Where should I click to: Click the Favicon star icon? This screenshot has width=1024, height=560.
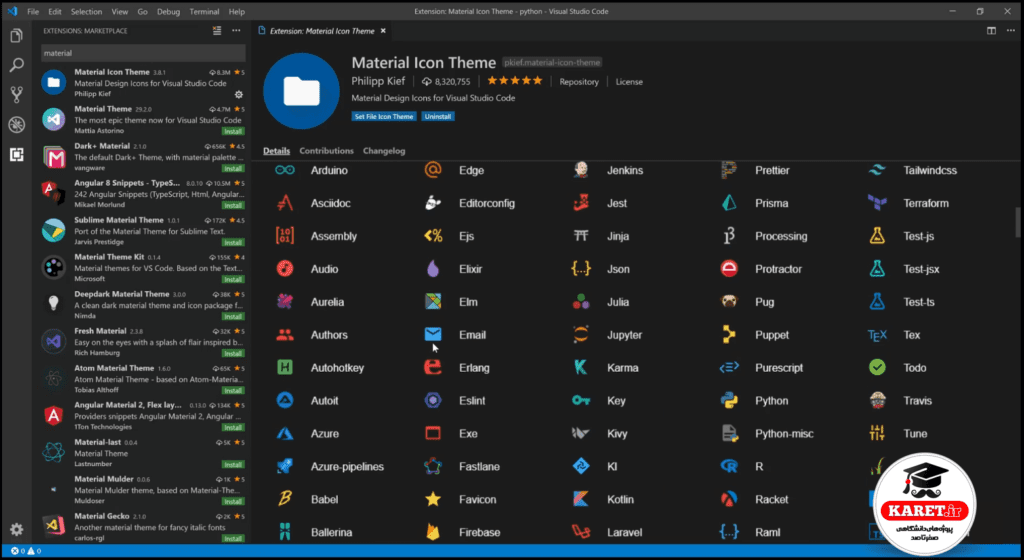coord(432,499)
